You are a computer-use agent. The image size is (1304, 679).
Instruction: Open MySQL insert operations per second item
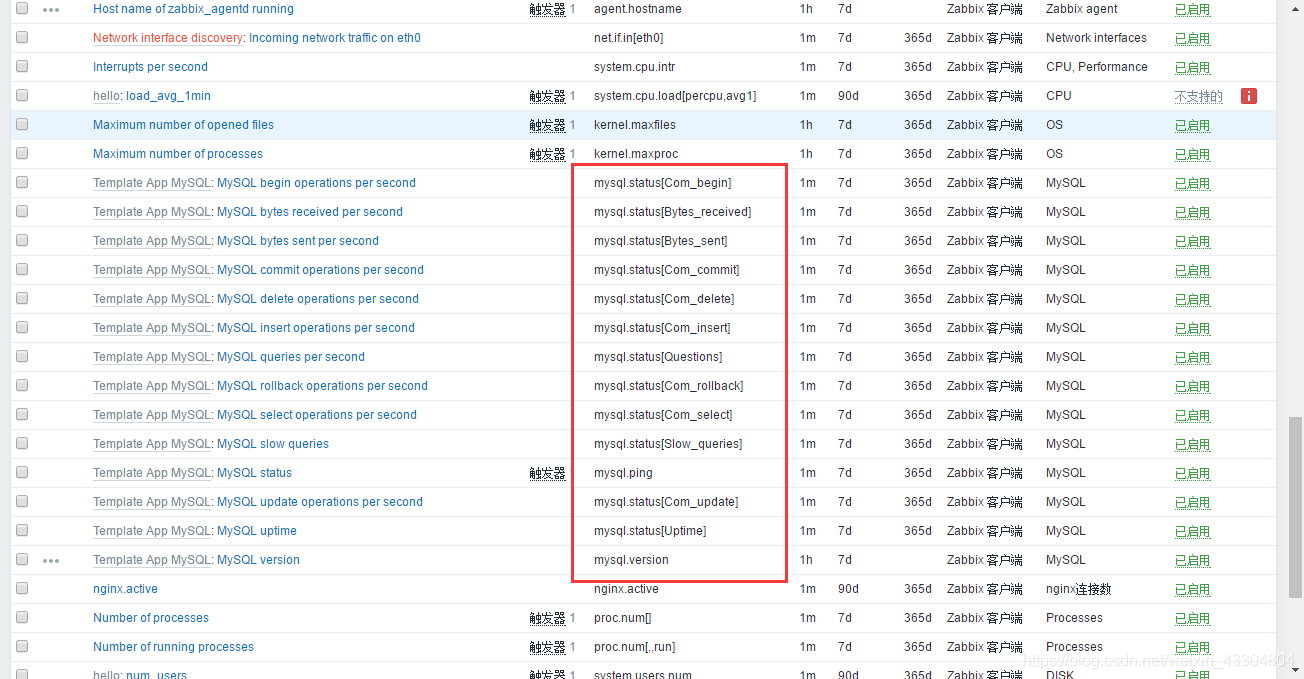(x=316, y=328)
